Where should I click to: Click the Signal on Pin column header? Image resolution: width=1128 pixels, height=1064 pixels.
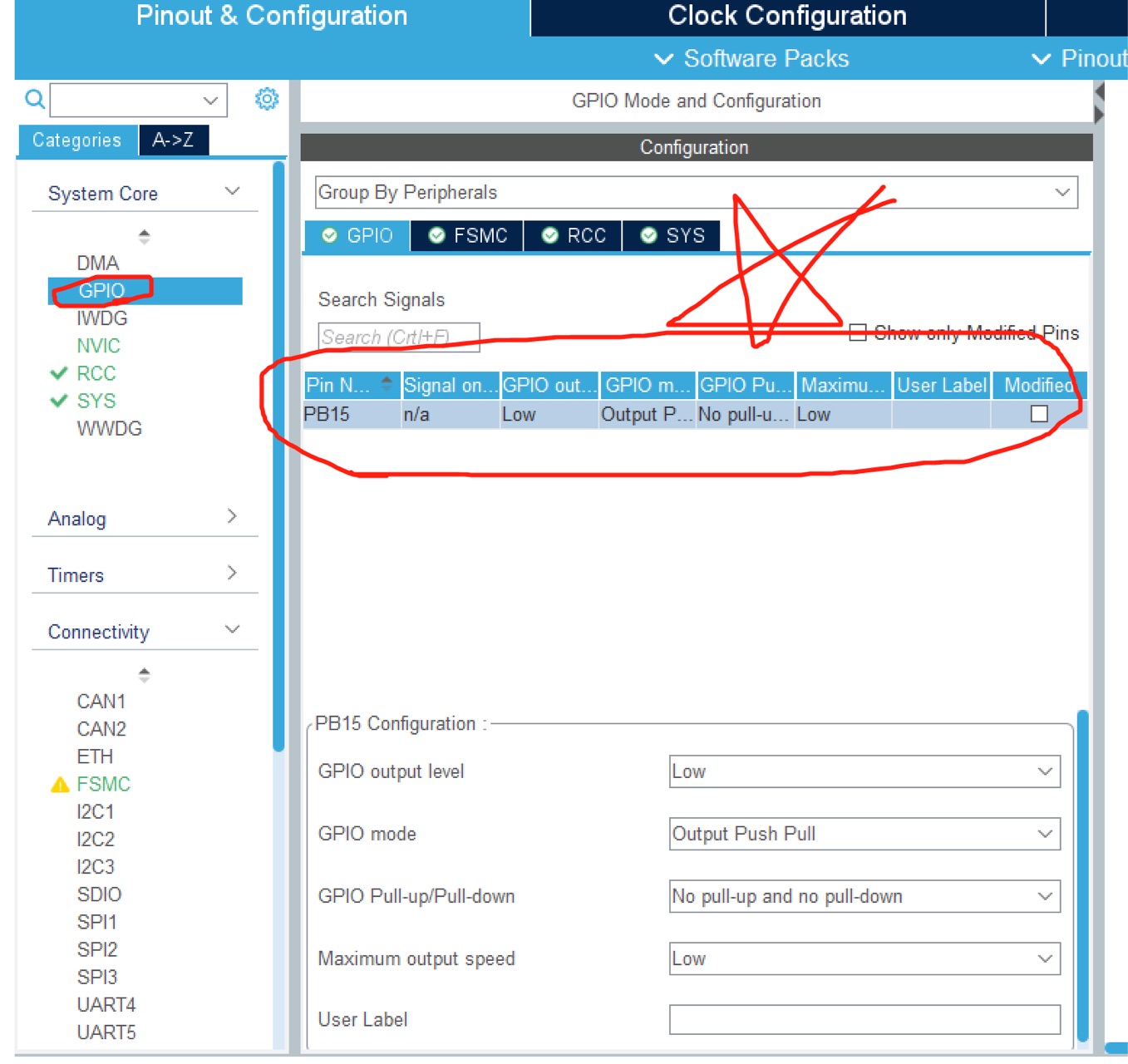click(451, 385)
